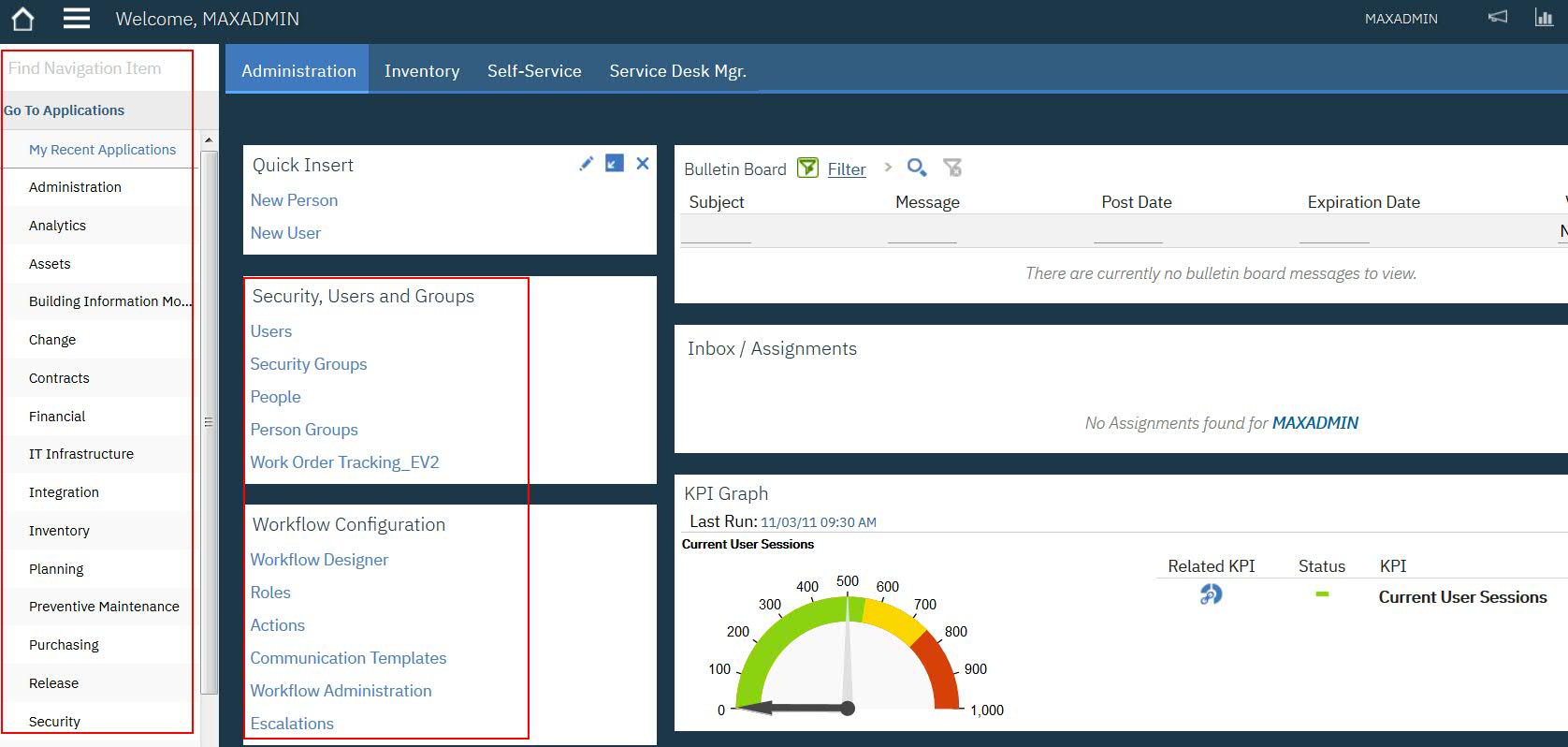Click the Go To Applications heading
1568x747 pixels.
(64, 110)
